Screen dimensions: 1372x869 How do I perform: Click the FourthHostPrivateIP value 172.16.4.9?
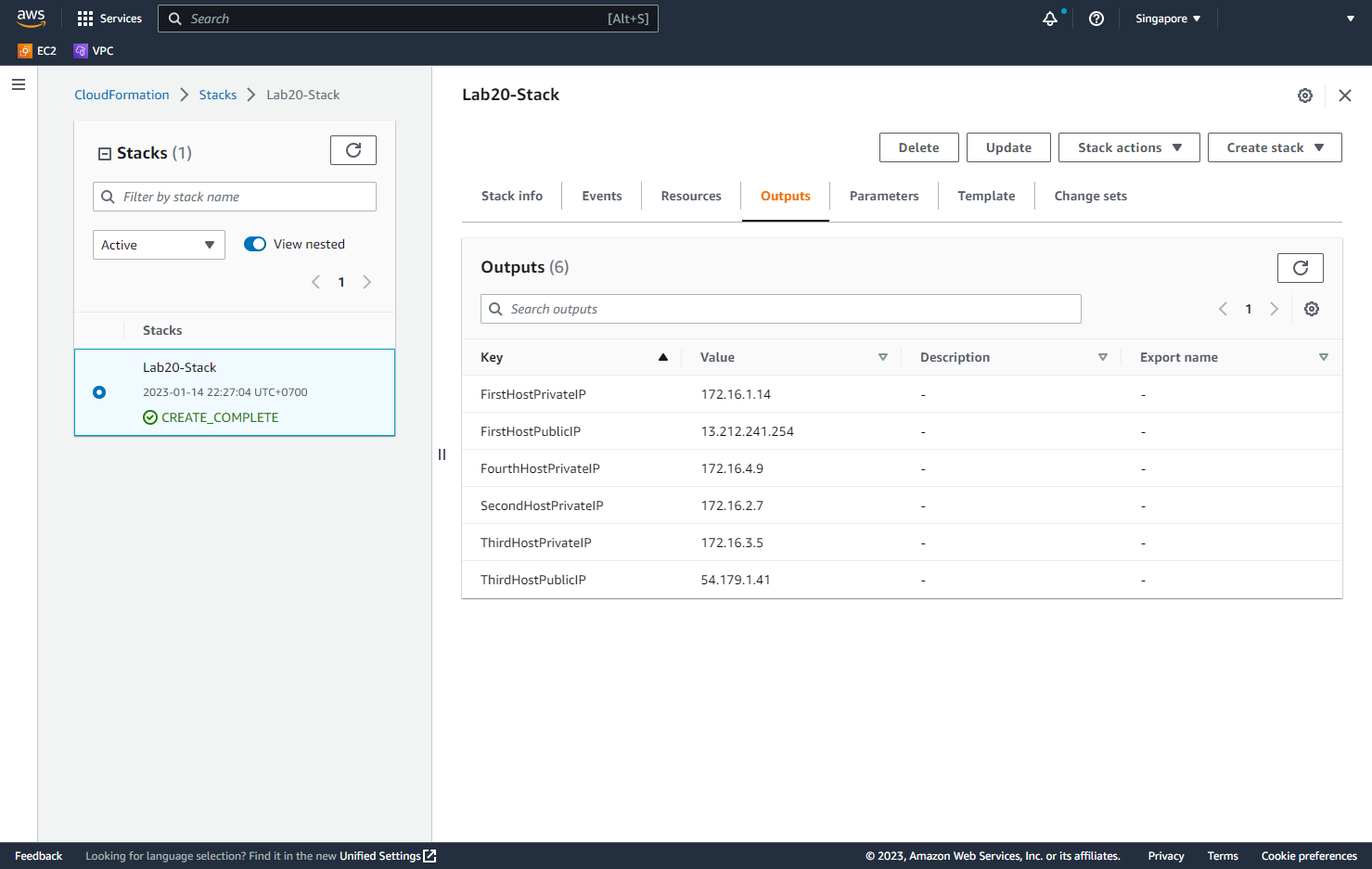click(x=732, y=468)
